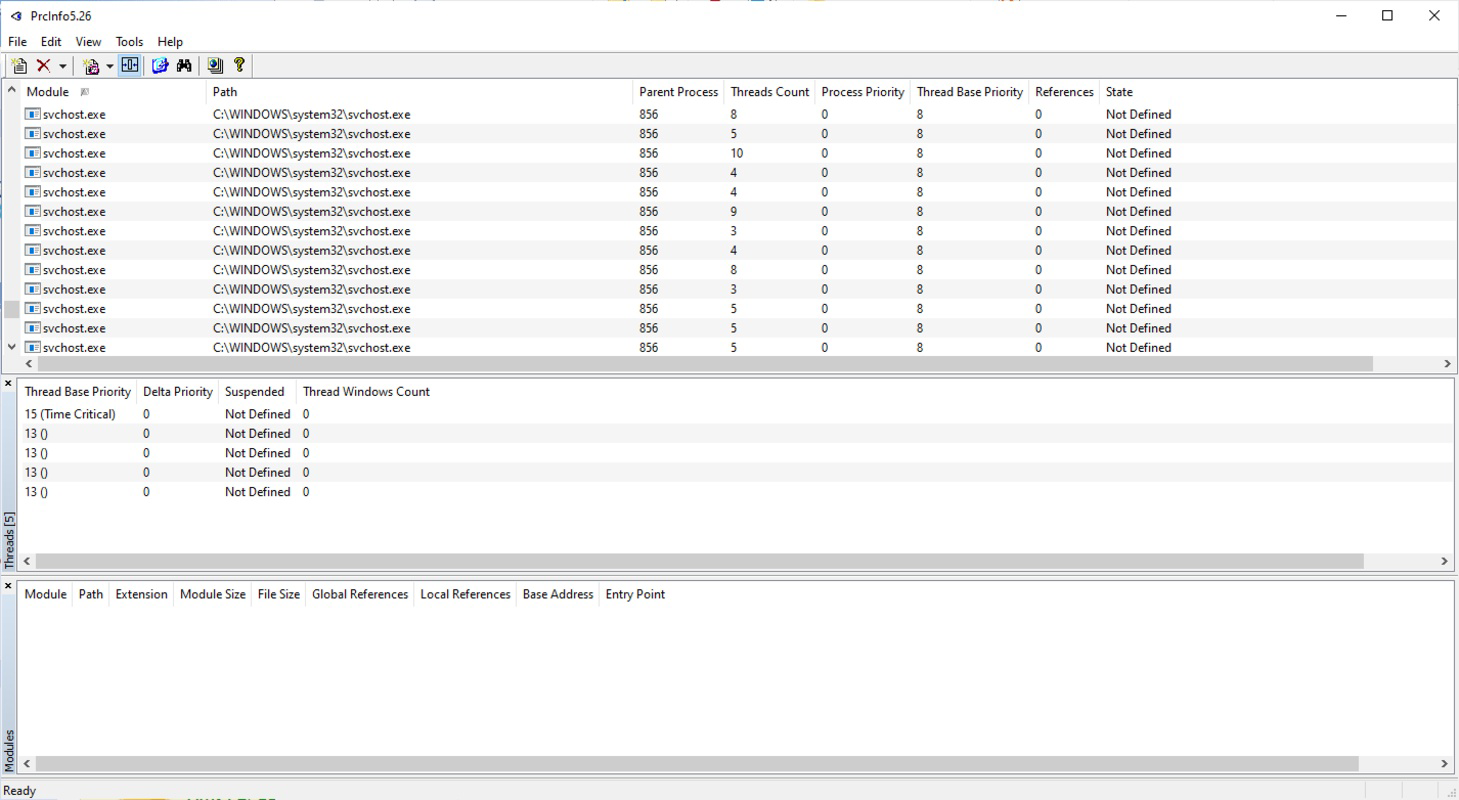Click the Threads panel scroll left arrow
The image size is (1459, 800).
28,562
